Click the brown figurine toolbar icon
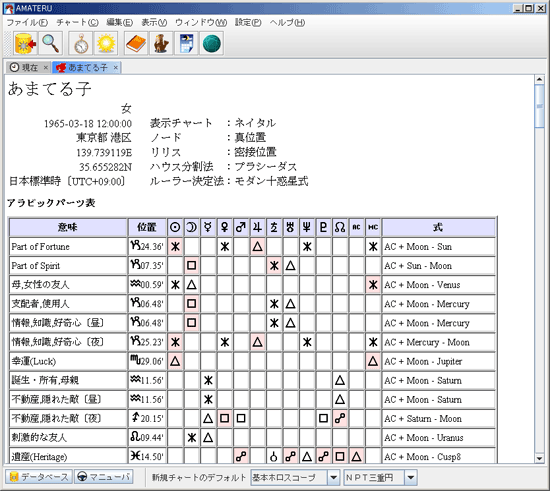Screen dimensions: 550x491 tap(161, 43)
